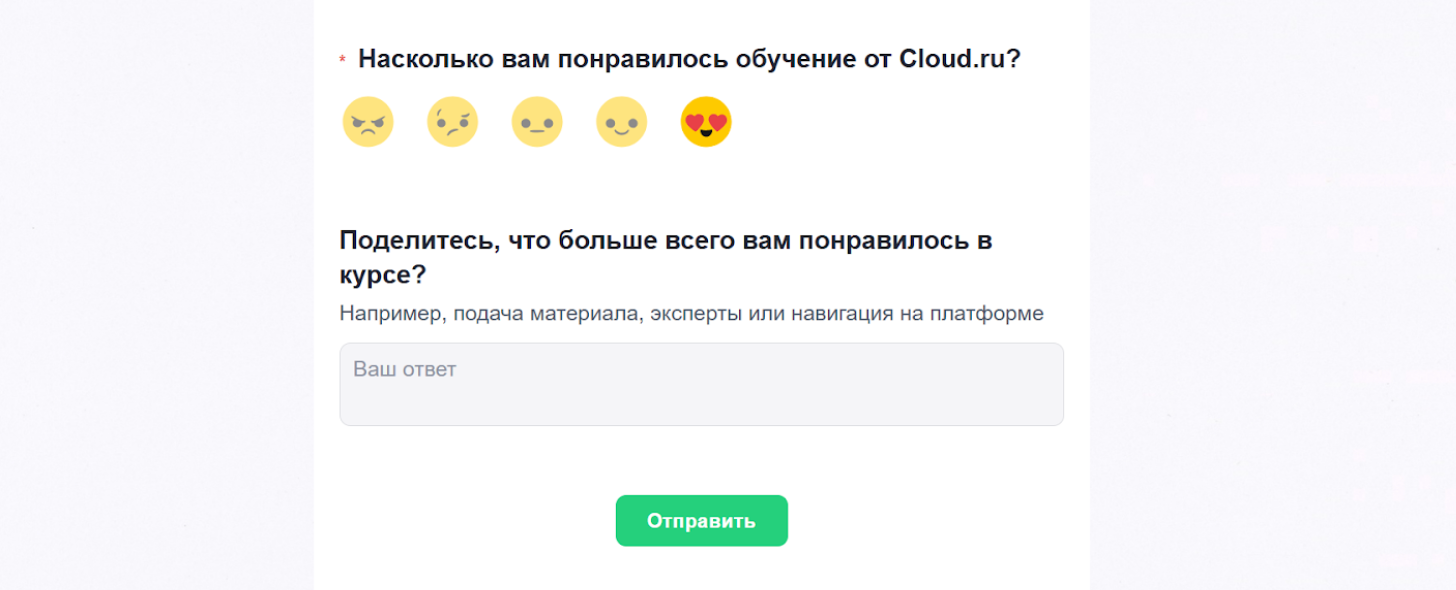Give the second-lowest rating emoji
This screenshot has width=1456, height=590.
[x=452, y=123]
